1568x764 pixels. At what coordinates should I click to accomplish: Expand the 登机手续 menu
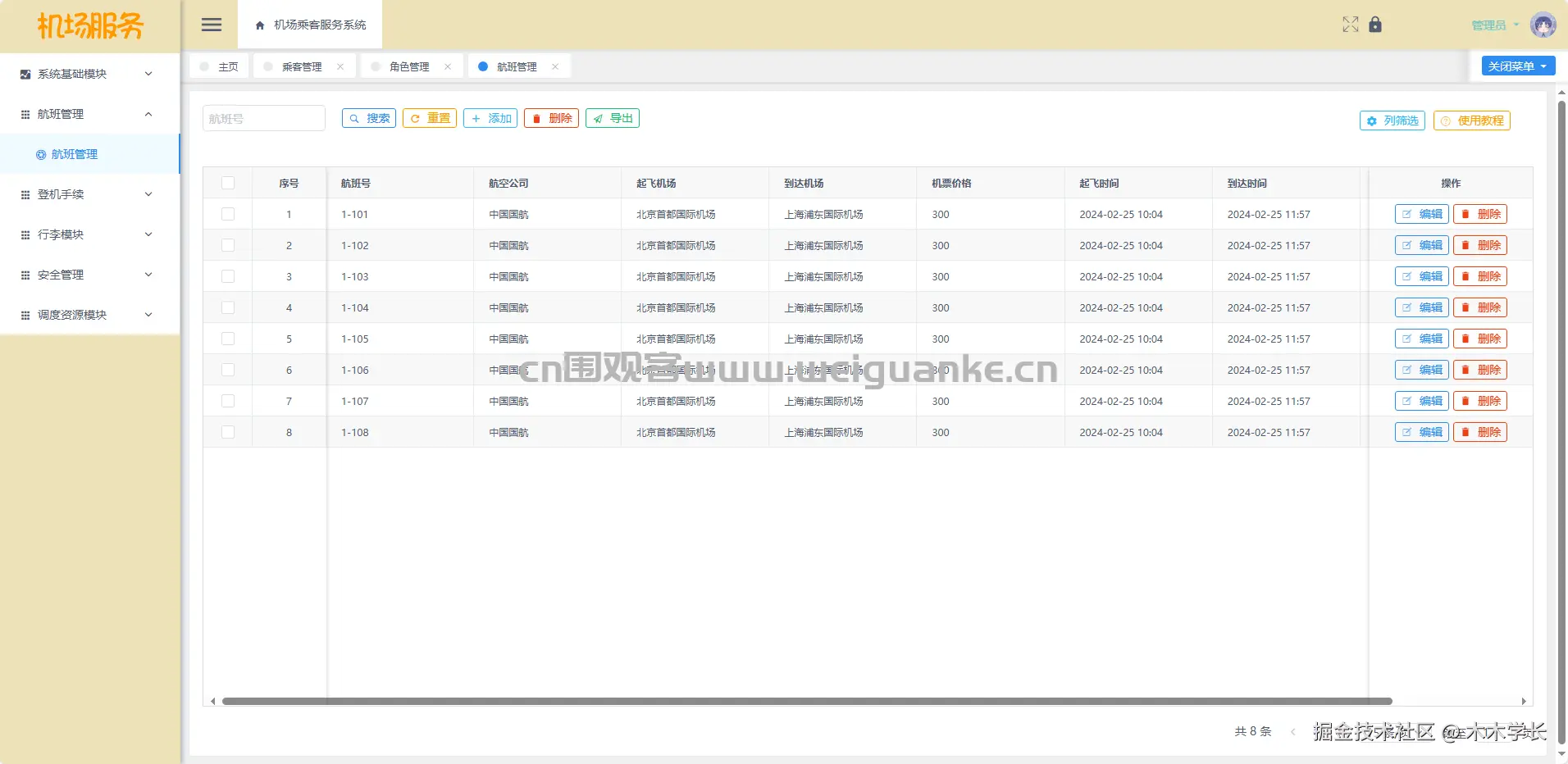(x=89, y=194)
